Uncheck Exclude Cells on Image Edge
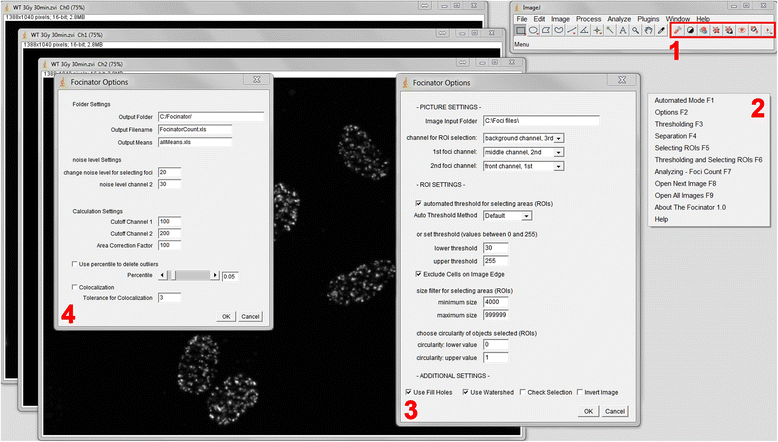The image size is (778, 442). [419, 273]
